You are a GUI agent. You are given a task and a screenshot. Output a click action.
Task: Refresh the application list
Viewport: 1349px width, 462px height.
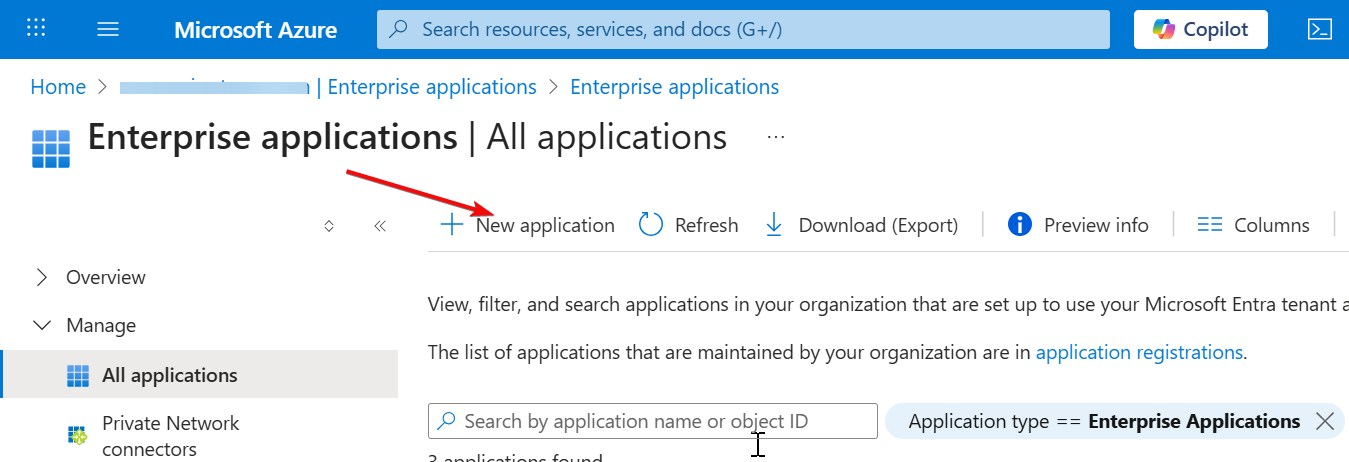click(688, 225)
